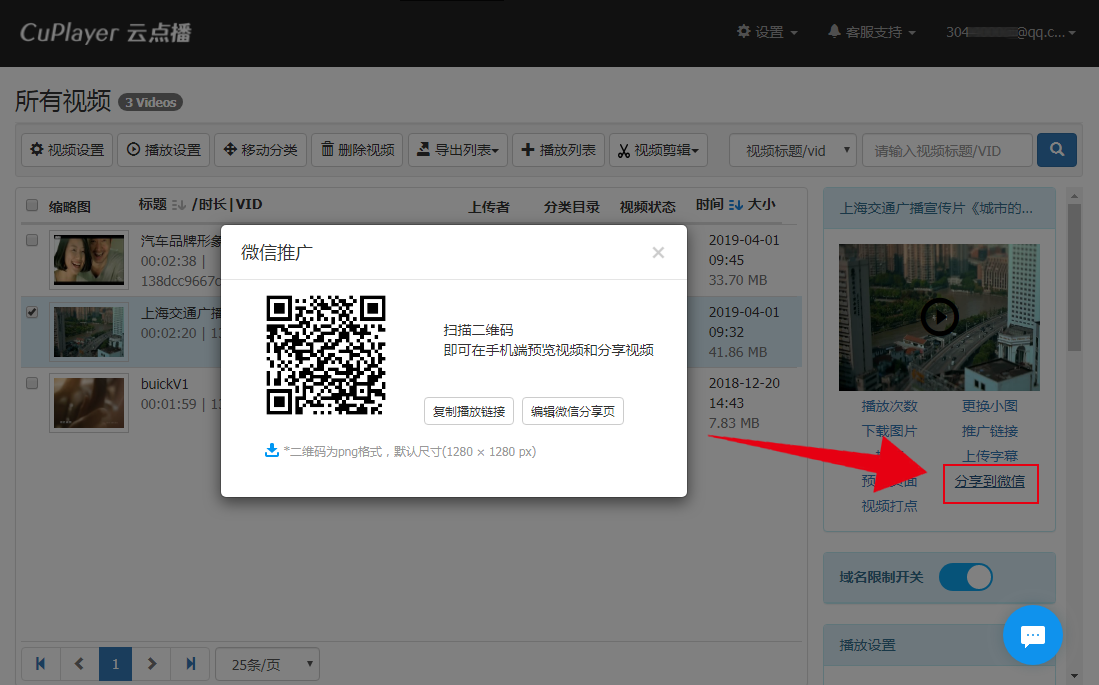
Task: Go to the first page of results
Action: click(x=41, y=663)
